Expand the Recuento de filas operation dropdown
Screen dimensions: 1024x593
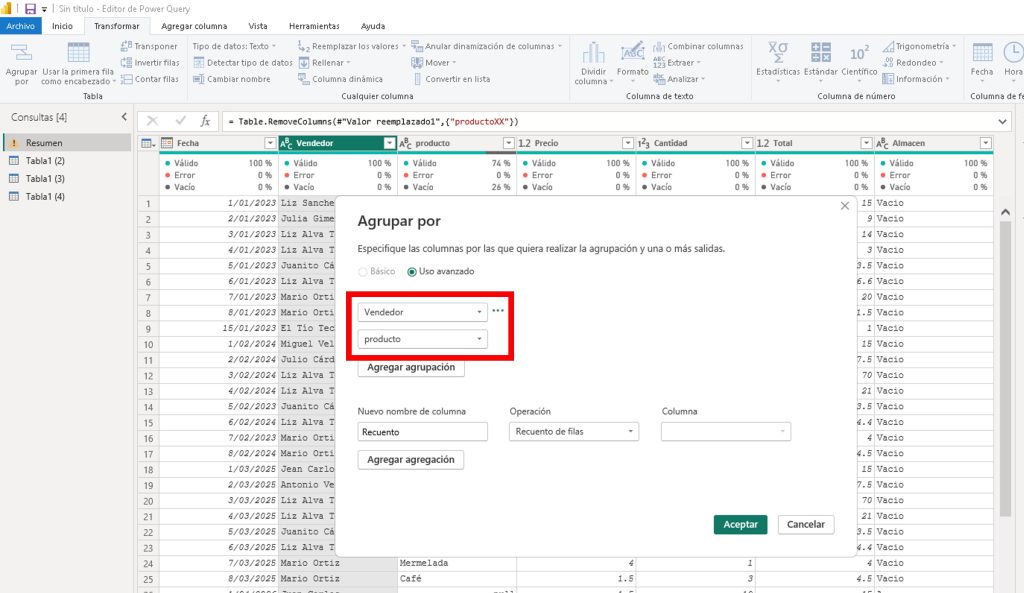(573, 431)
